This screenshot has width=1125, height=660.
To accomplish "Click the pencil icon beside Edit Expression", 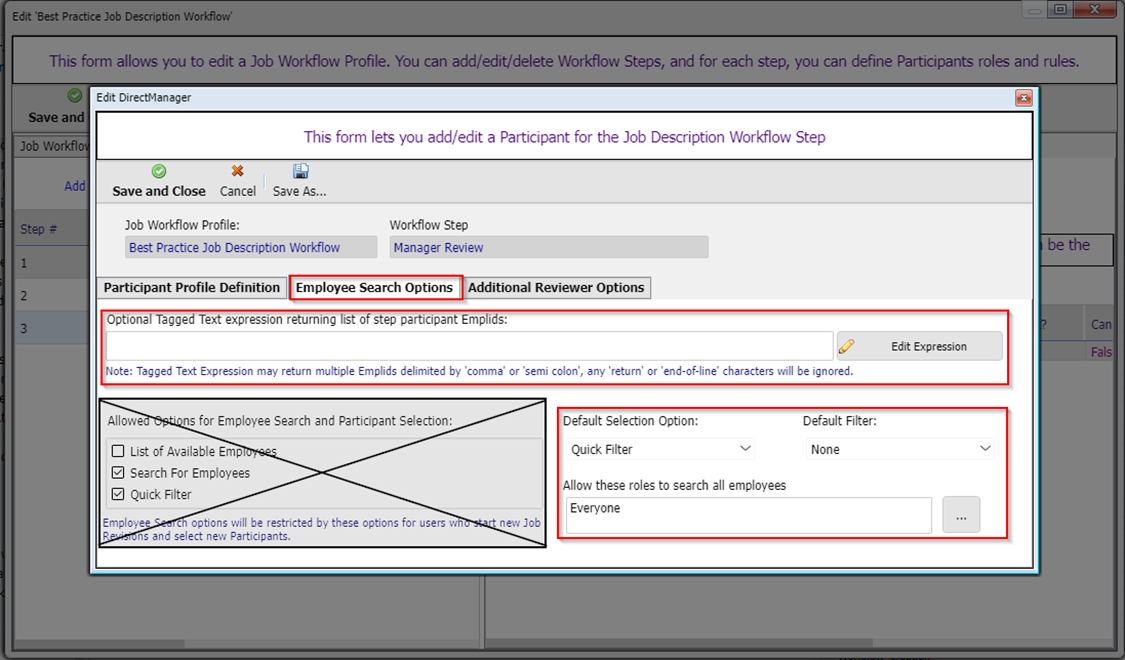I will pos(847,347).
